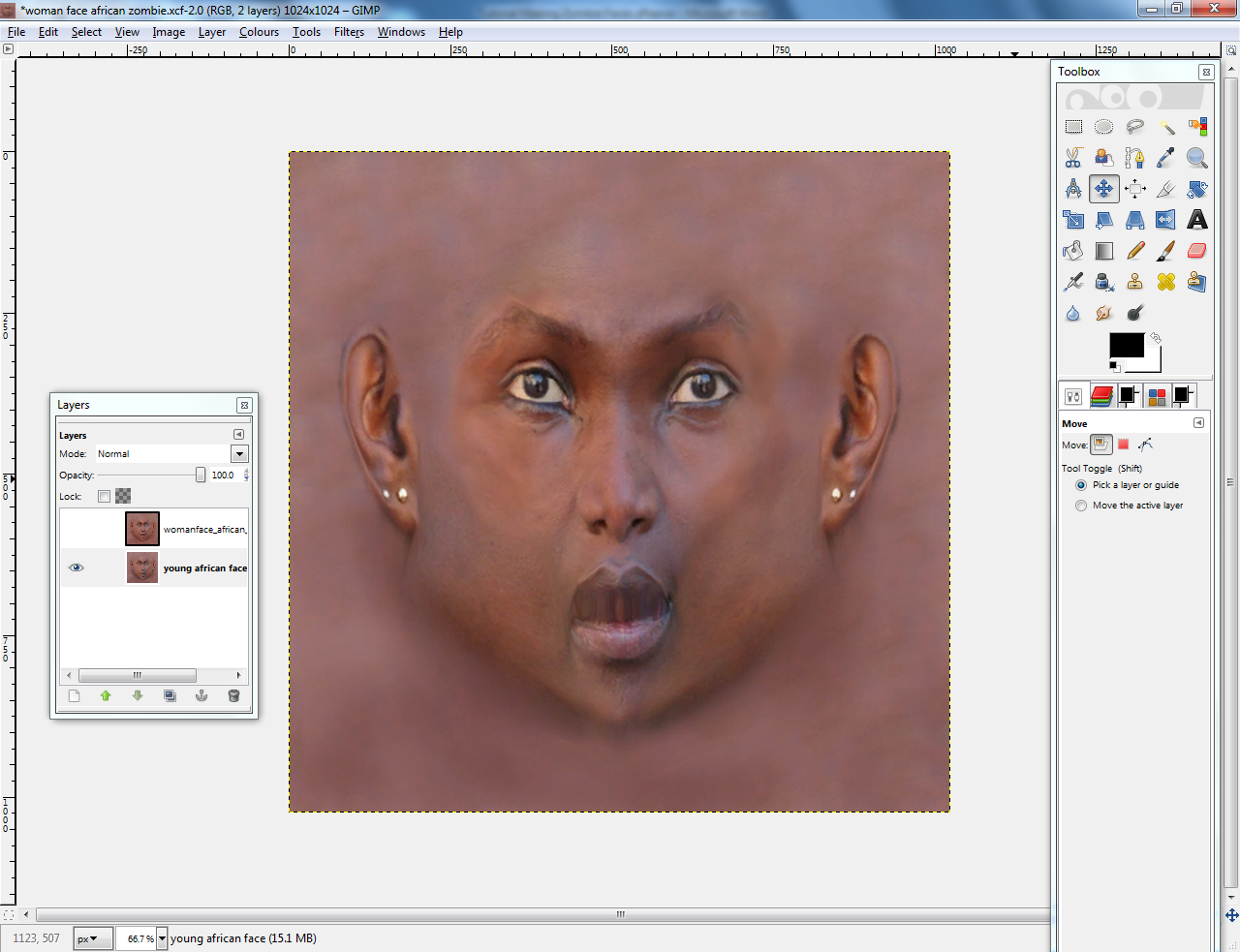1240x952 pixels.
Task: Set Move mode to selection
Action: pos(1124,445)
